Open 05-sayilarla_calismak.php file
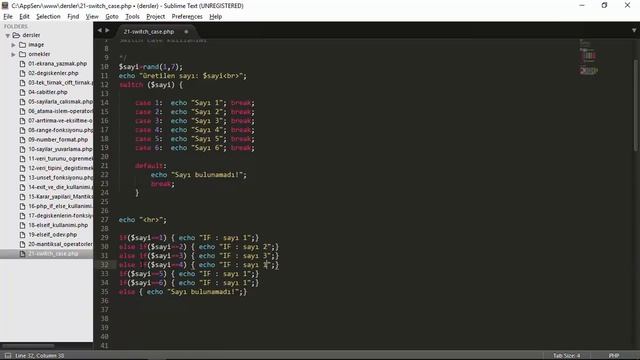The width and height of the screenshot is (640, 360). (60, 102)
